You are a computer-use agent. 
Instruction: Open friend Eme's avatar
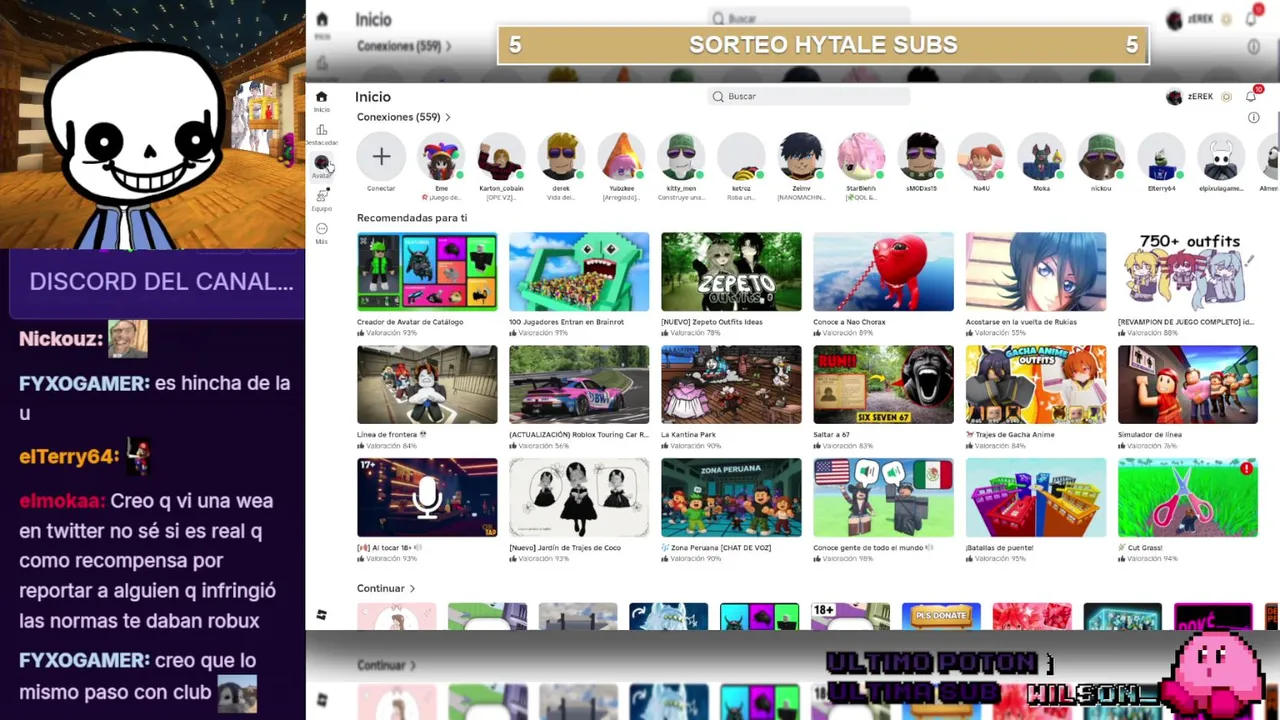441,156
